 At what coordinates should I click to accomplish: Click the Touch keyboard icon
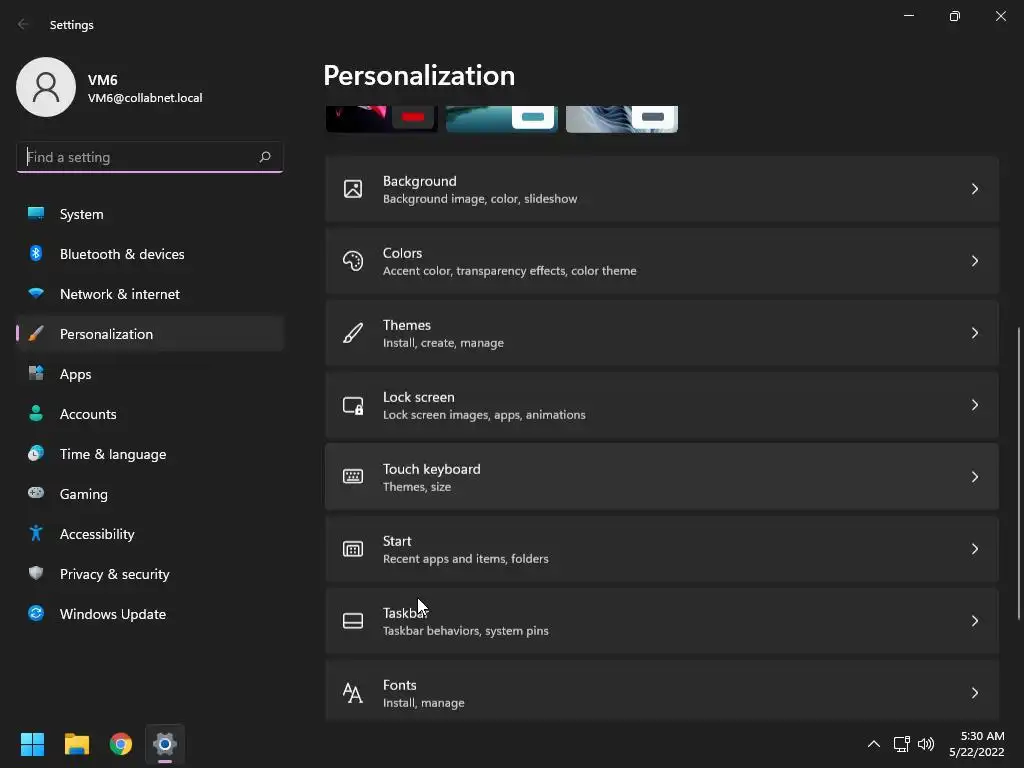(353, 477)
